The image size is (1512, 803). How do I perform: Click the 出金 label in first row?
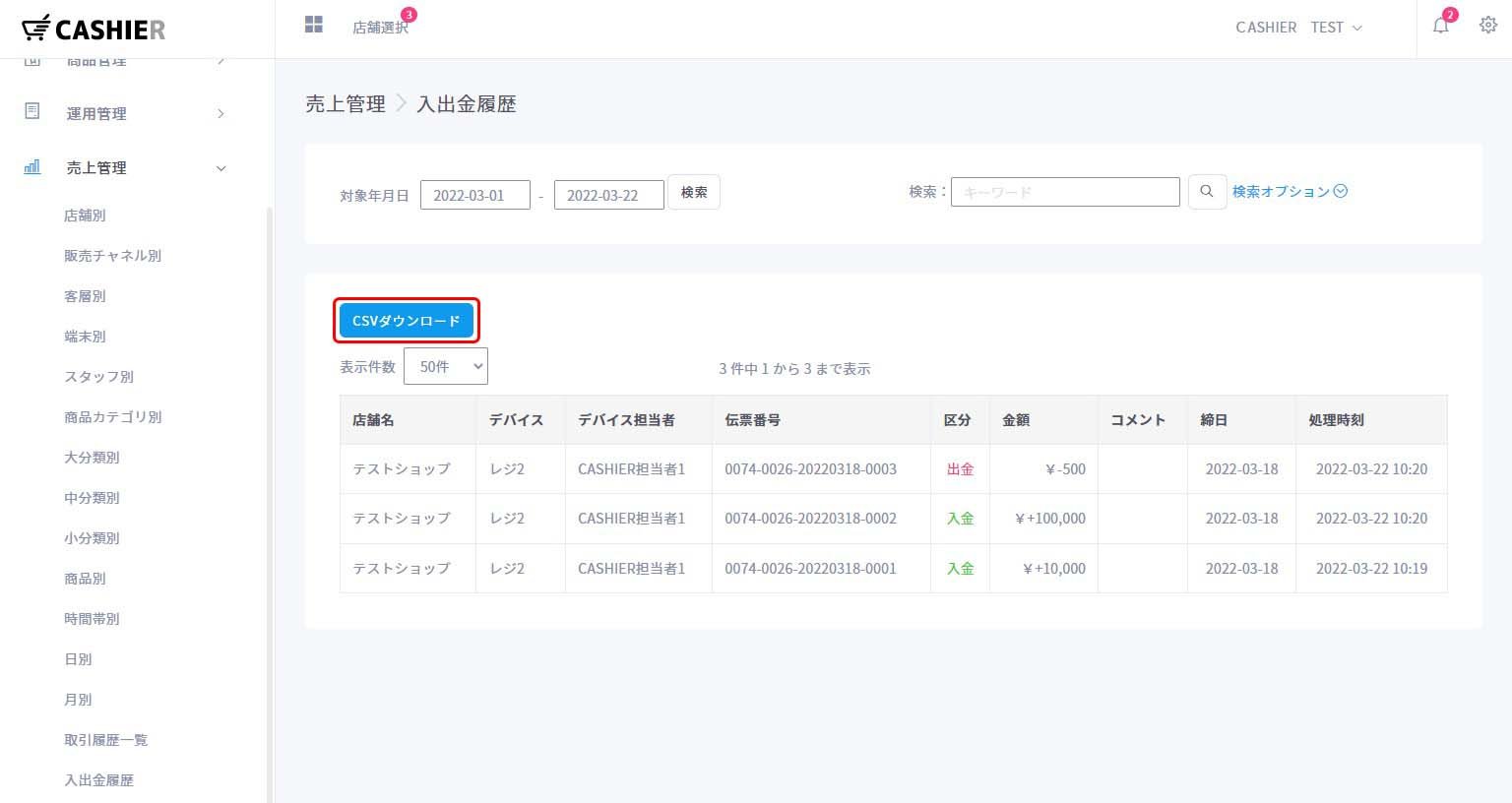960,469
